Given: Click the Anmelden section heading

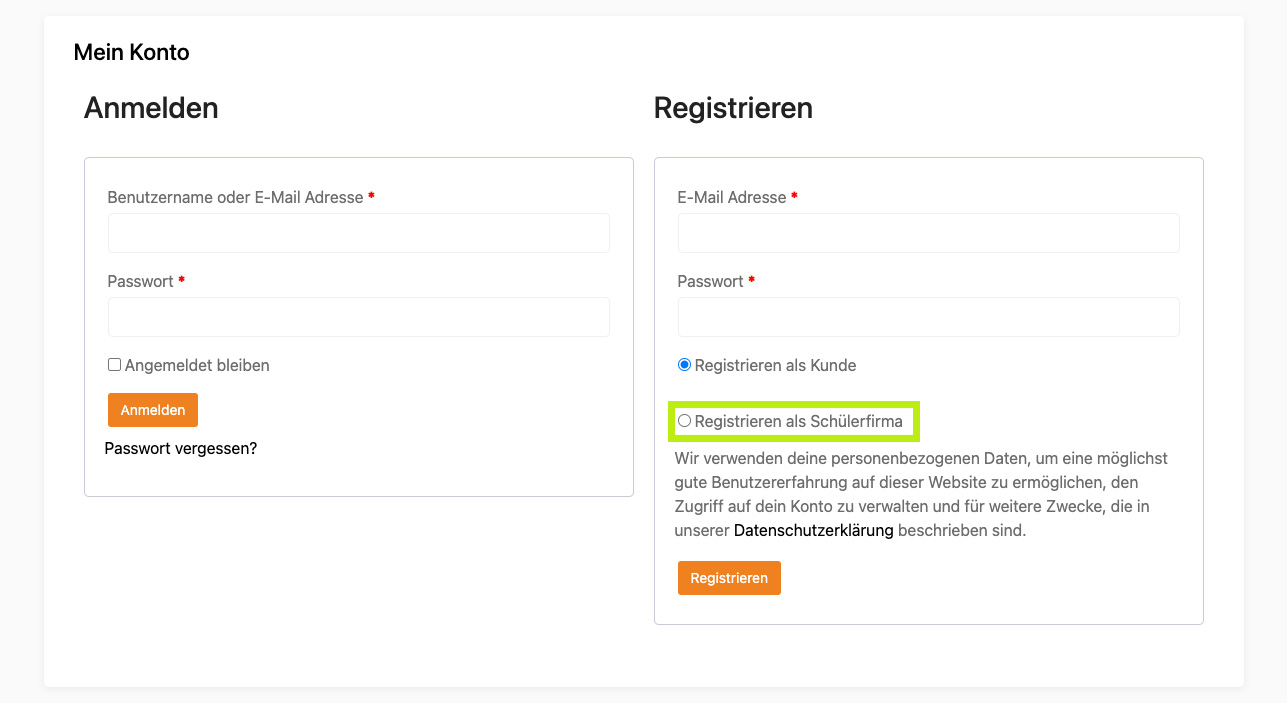Looking at the screenshot, I should click(151, 108).
